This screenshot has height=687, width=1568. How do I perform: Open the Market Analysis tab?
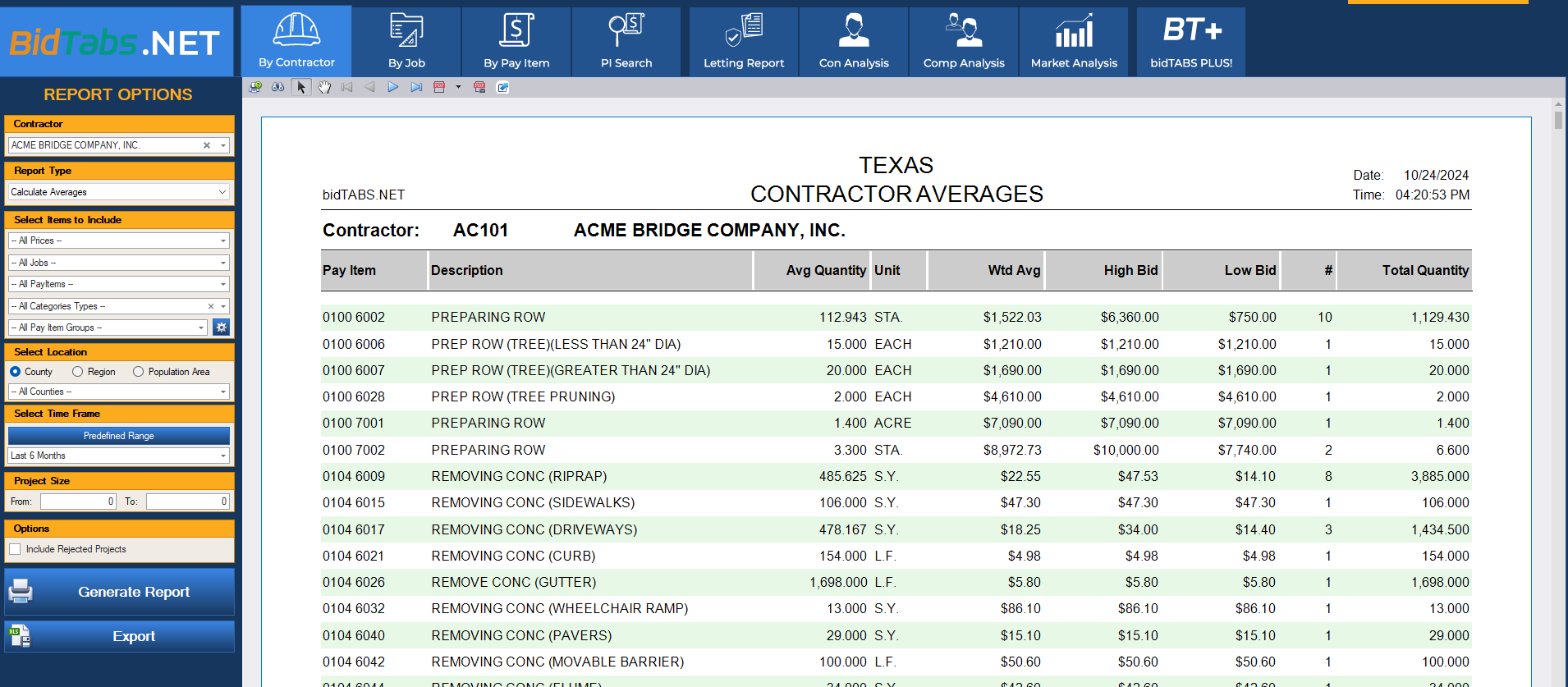click(x=1074, y=42)
